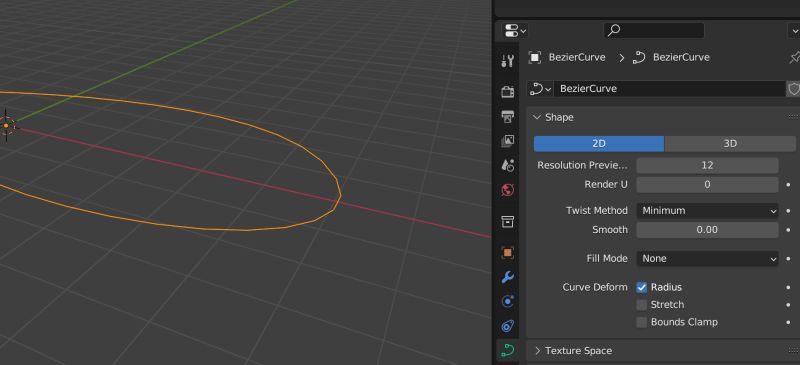
Task: Set curve shape to 2D
Action: [x=599, y=143]
